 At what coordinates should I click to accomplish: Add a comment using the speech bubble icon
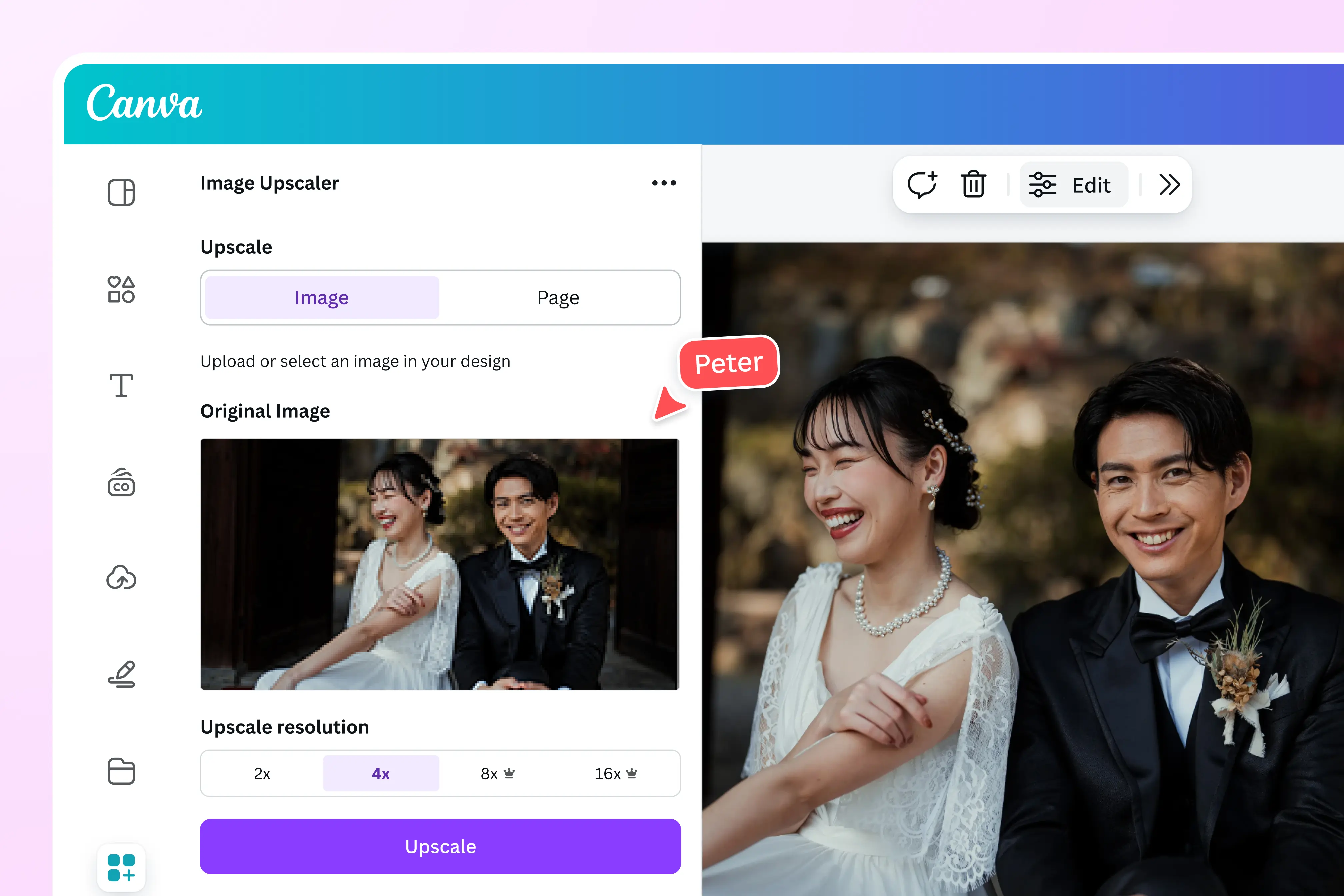click(922, 184)
